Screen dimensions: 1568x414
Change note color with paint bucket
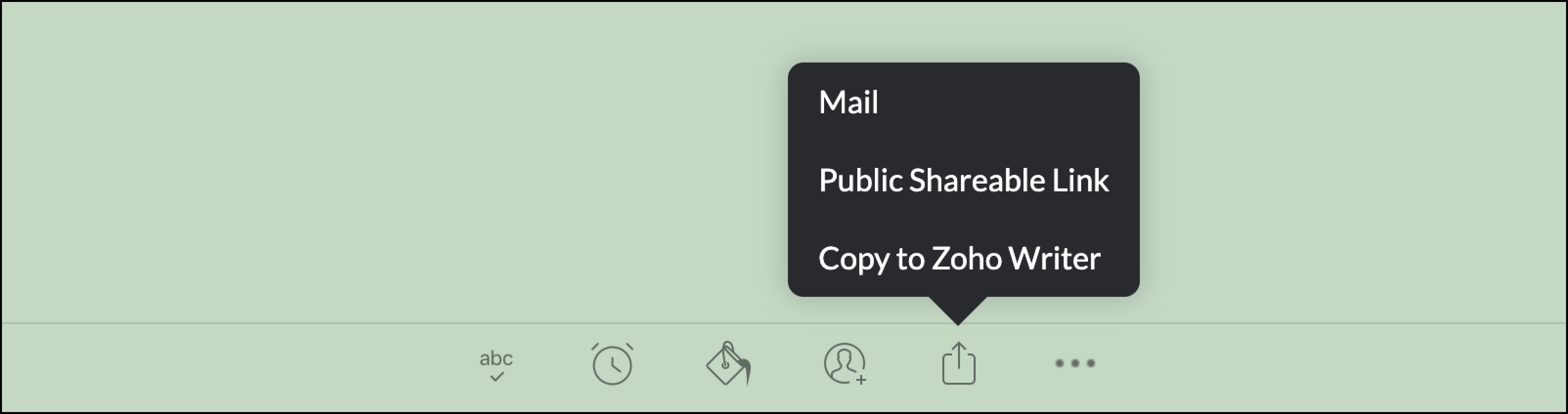[x=729, y=364]
